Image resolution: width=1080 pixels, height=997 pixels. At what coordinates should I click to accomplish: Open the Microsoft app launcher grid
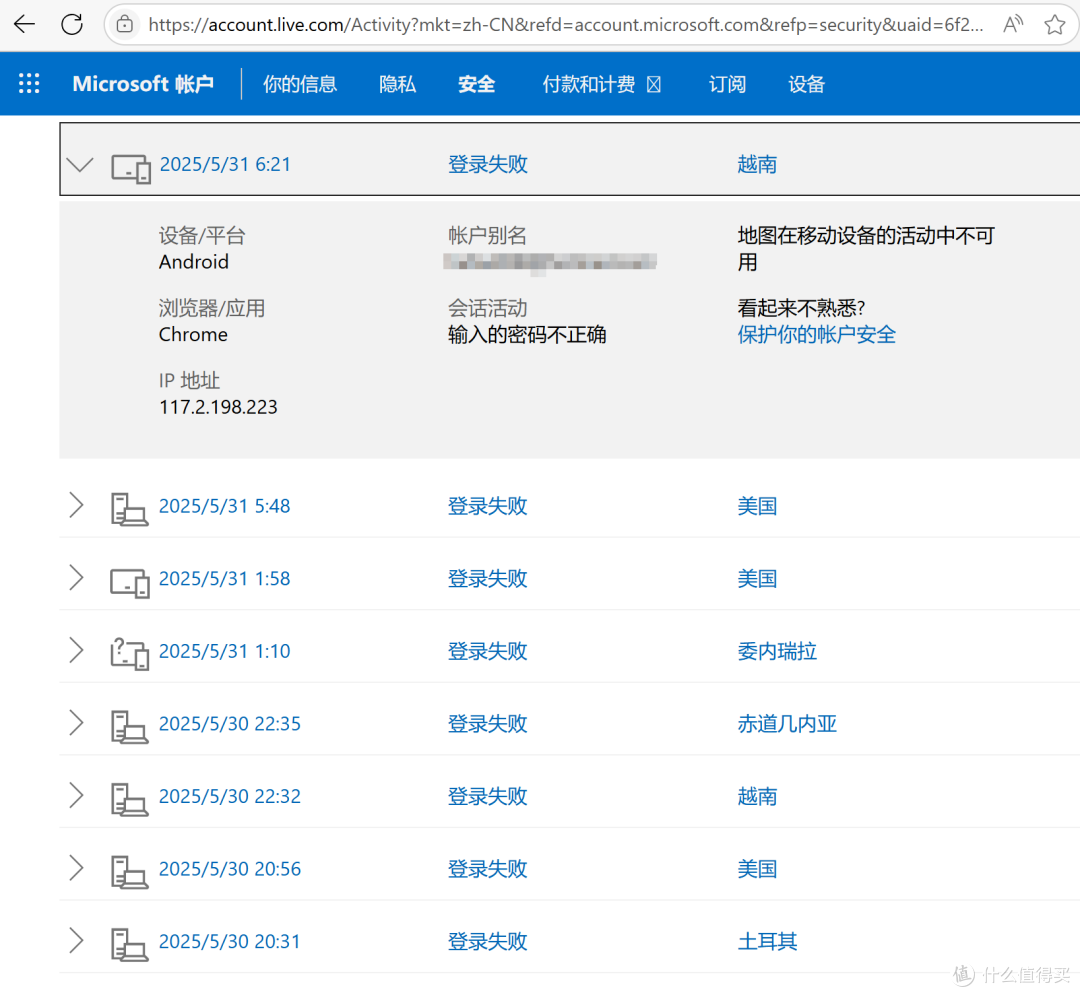[29, 83]
